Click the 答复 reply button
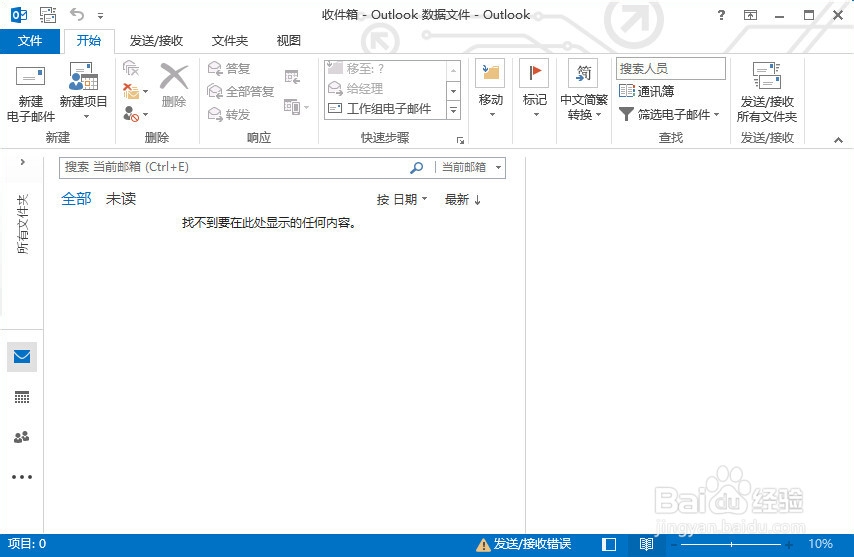 pyautogui.click(x=229, y=69)
